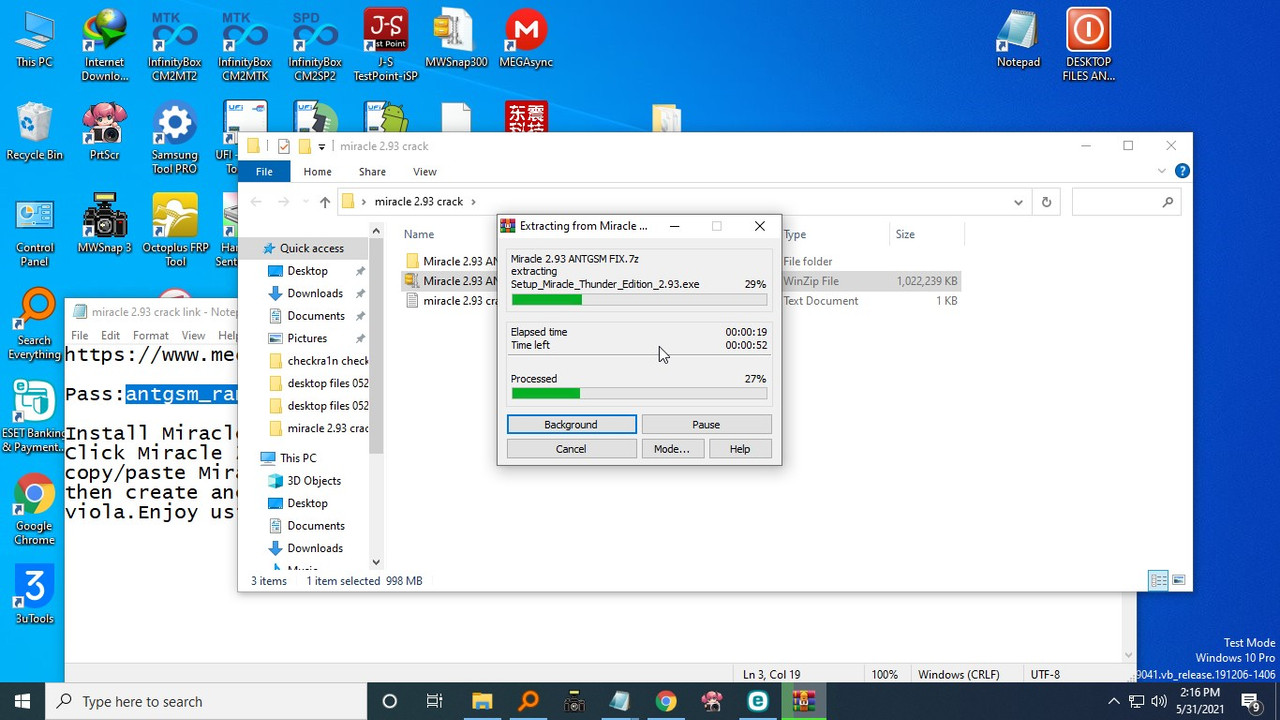Open Notepad View menu
This screenshot has height=720, width=1280.
(193, 336)
